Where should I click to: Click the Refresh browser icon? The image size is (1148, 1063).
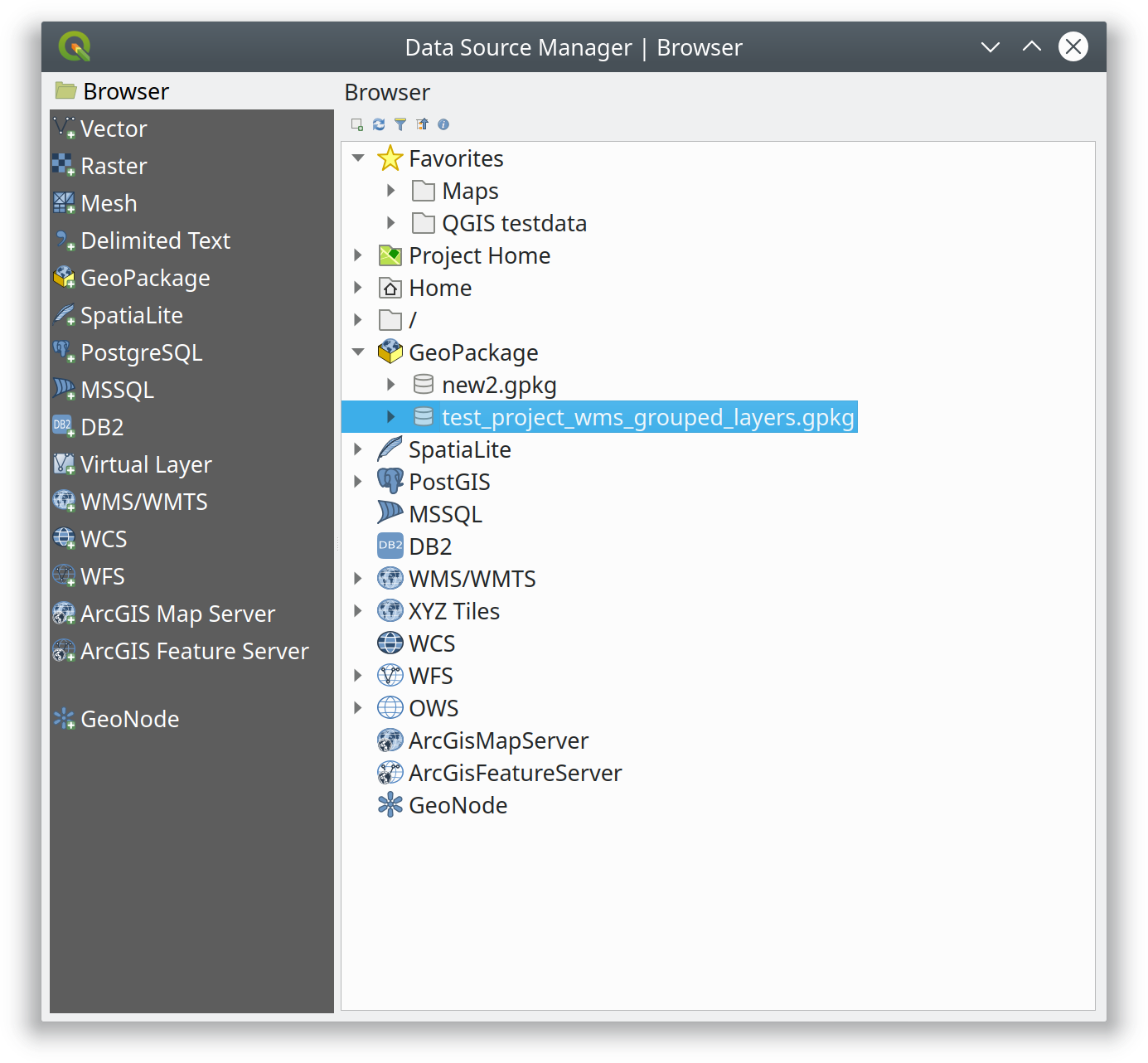(x=379, y=124)
